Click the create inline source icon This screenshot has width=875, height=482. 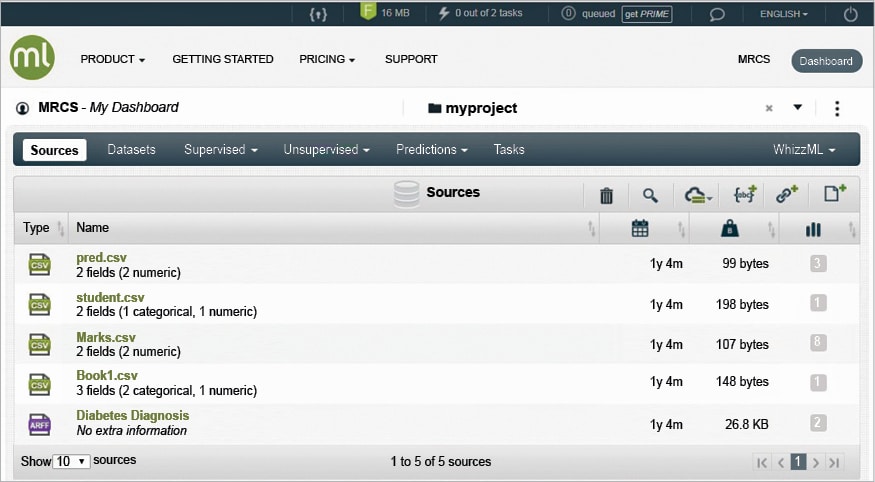745,194
